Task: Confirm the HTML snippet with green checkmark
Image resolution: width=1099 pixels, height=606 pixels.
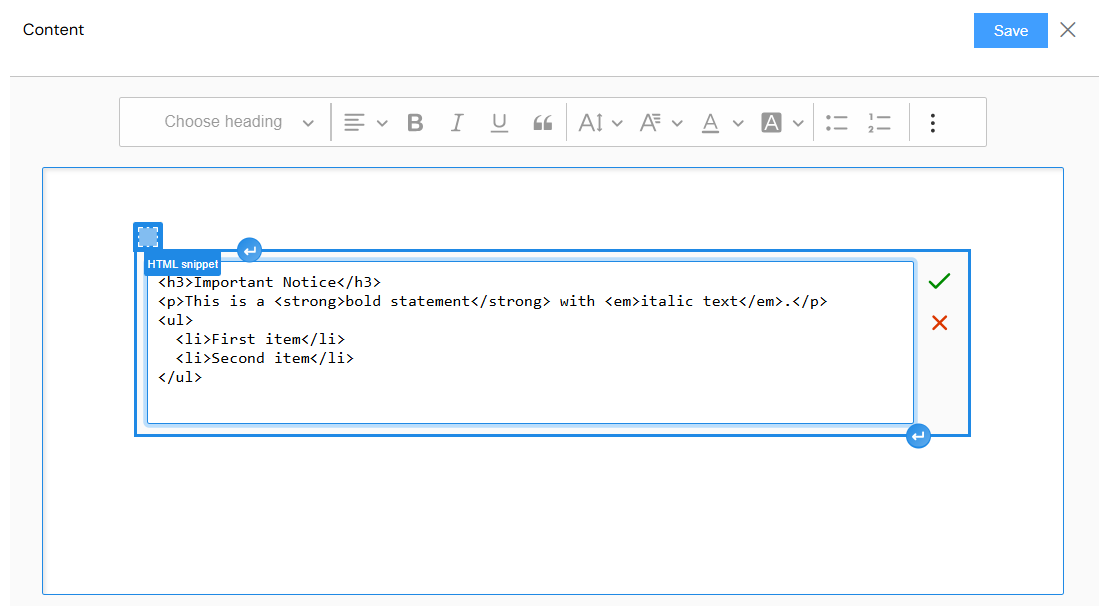Action: (x=938, y=281)
